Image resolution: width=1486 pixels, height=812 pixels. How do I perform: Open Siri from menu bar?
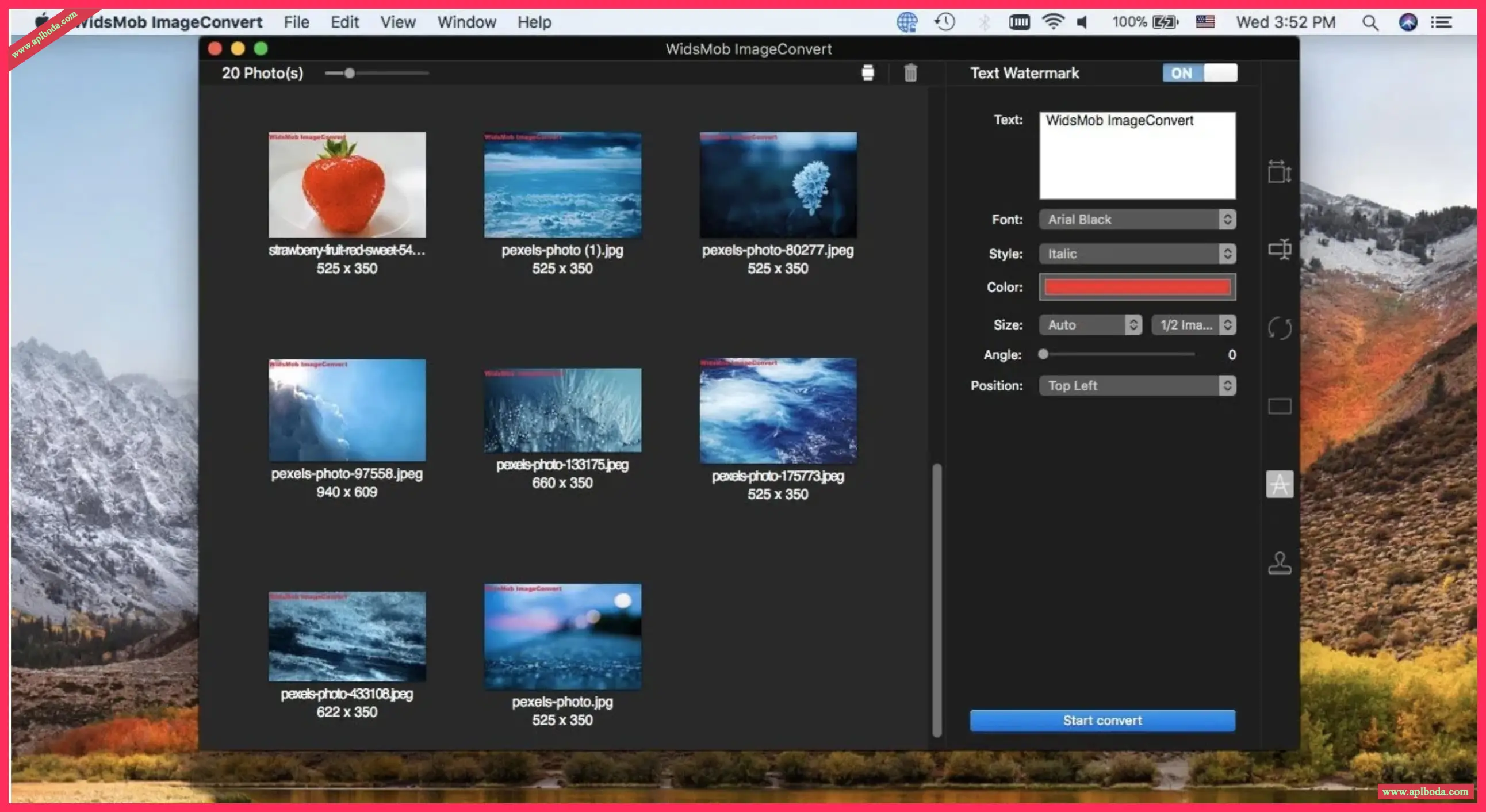1408,22
